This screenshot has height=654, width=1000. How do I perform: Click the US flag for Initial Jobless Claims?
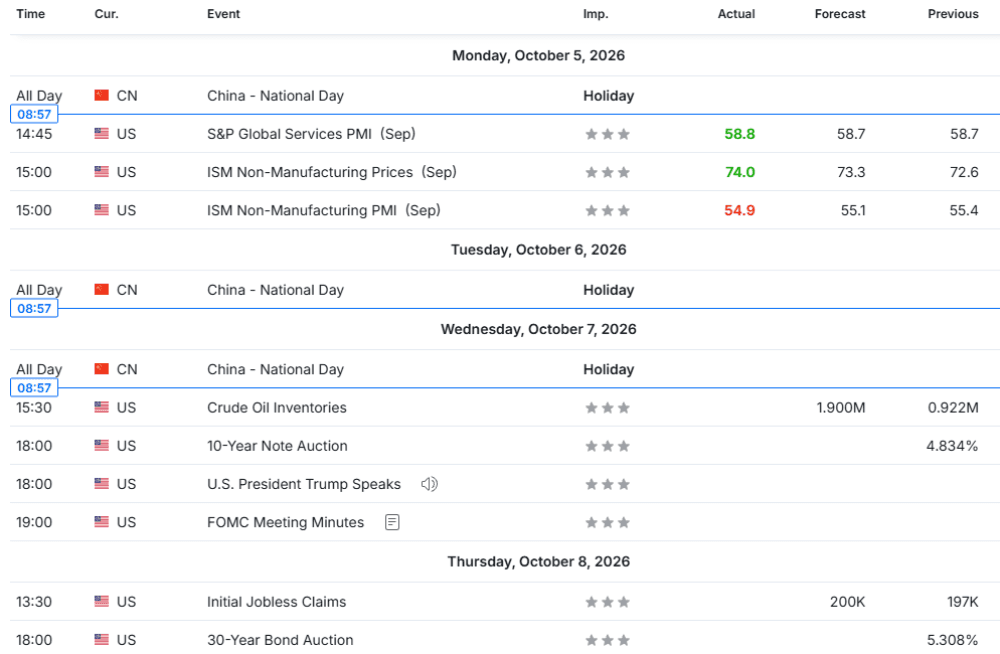[x=101, y=601]
